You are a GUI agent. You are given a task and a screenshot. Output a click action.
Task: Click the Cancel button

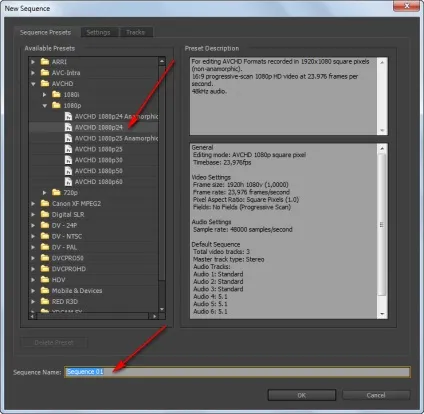376,395
